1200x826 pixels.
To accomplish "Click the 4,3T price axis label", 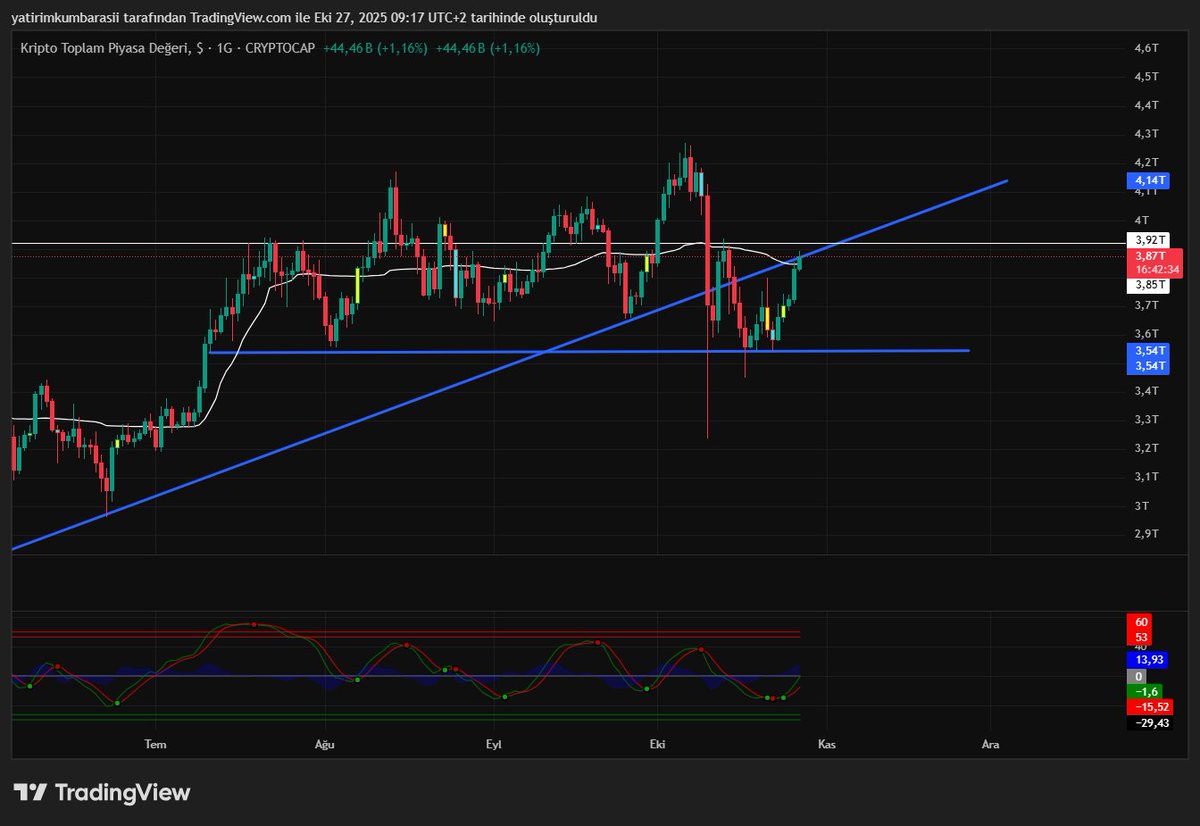I will [1146, 134].
